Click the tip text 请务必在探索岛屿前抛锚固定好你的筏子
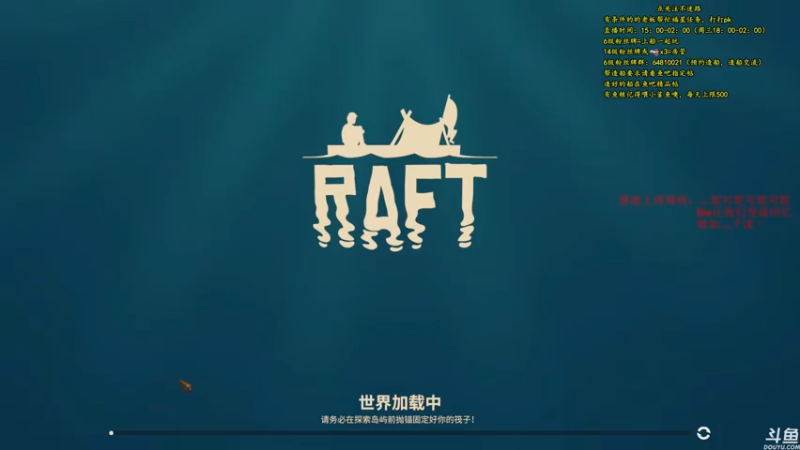Viewport: 800px width, 450px height. [x=397, y=420]
